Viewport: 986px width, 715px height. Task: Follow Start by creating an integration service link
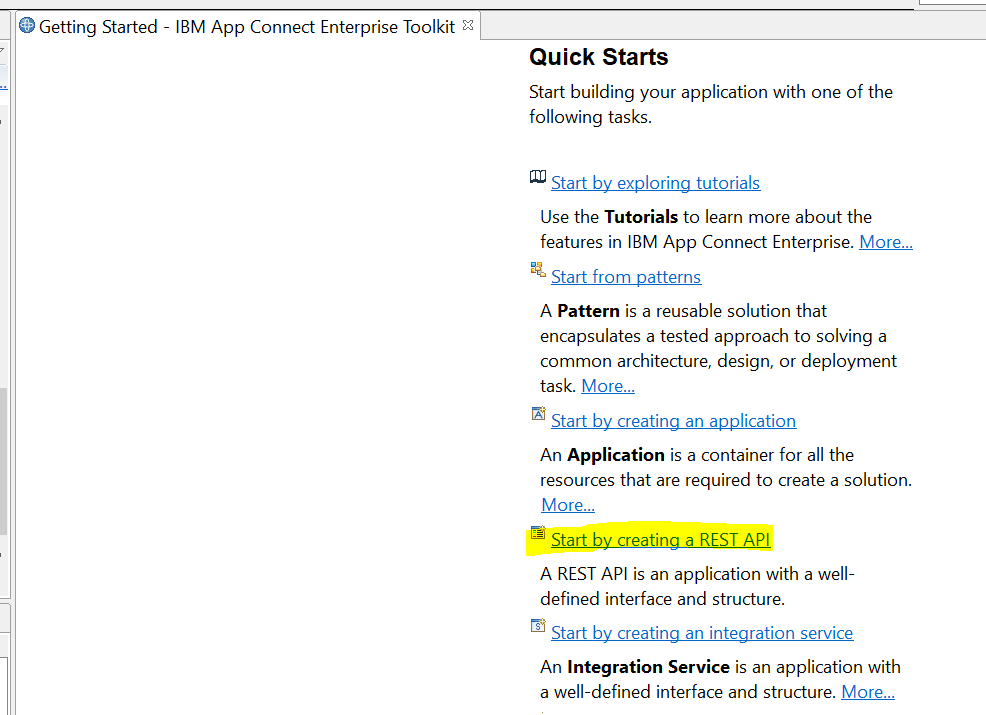click(x=701, y=633)
